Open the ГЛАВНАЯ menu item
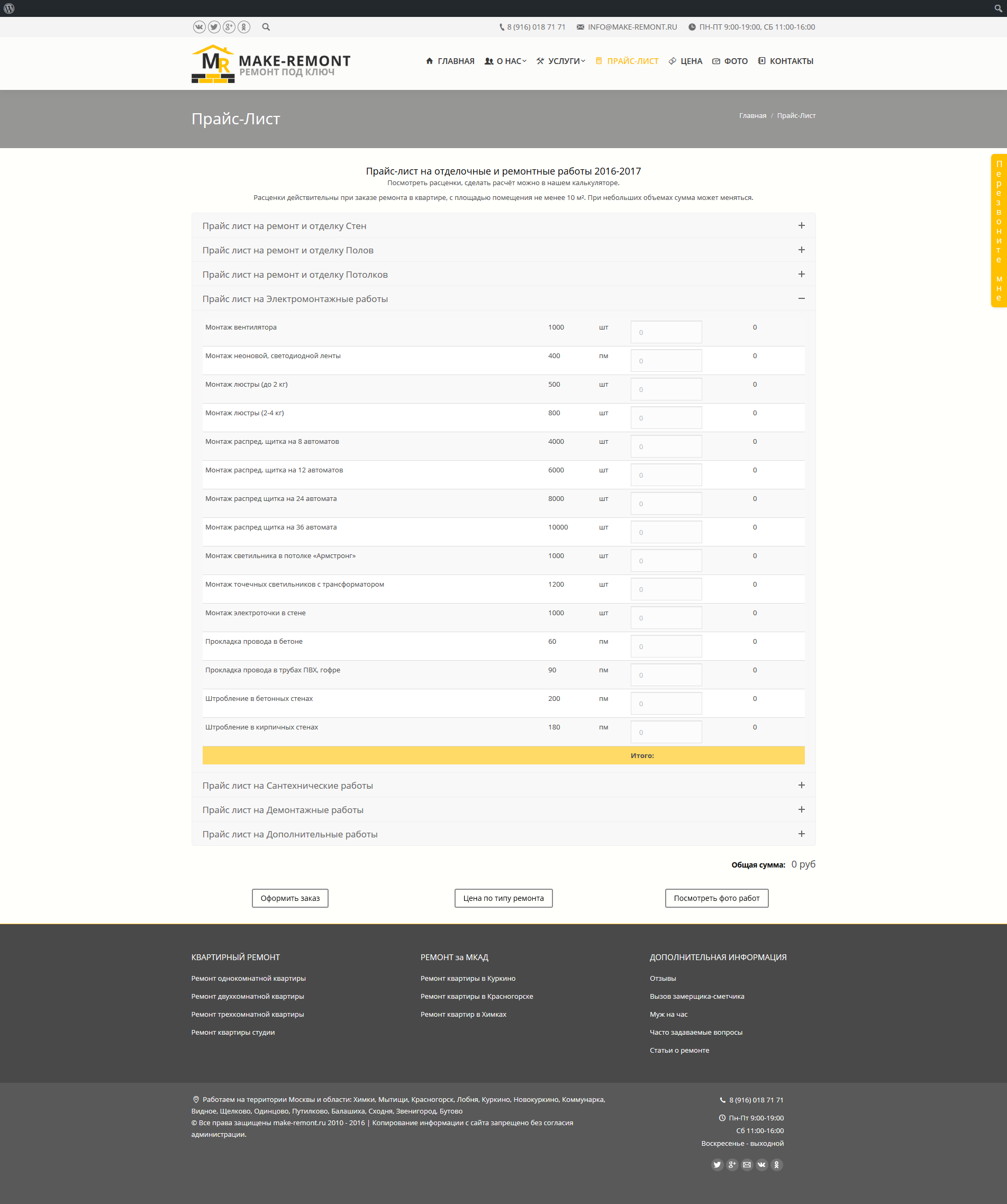The height and width of the screenshot is (1204, 1007). click(x=450, y=61)
